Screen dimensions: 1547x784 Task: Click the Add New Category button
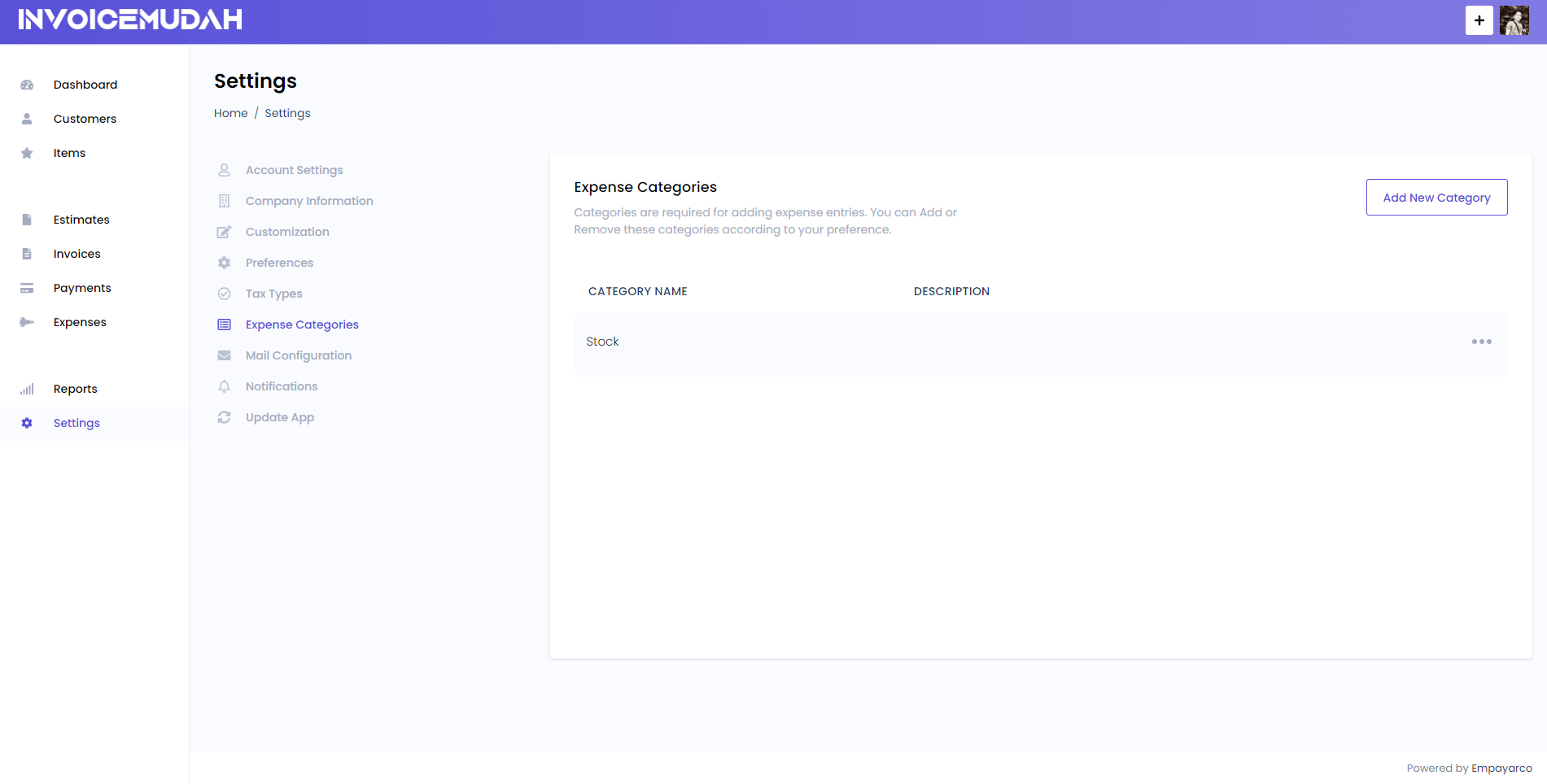pyautogui.click(x=1436, y=197)
